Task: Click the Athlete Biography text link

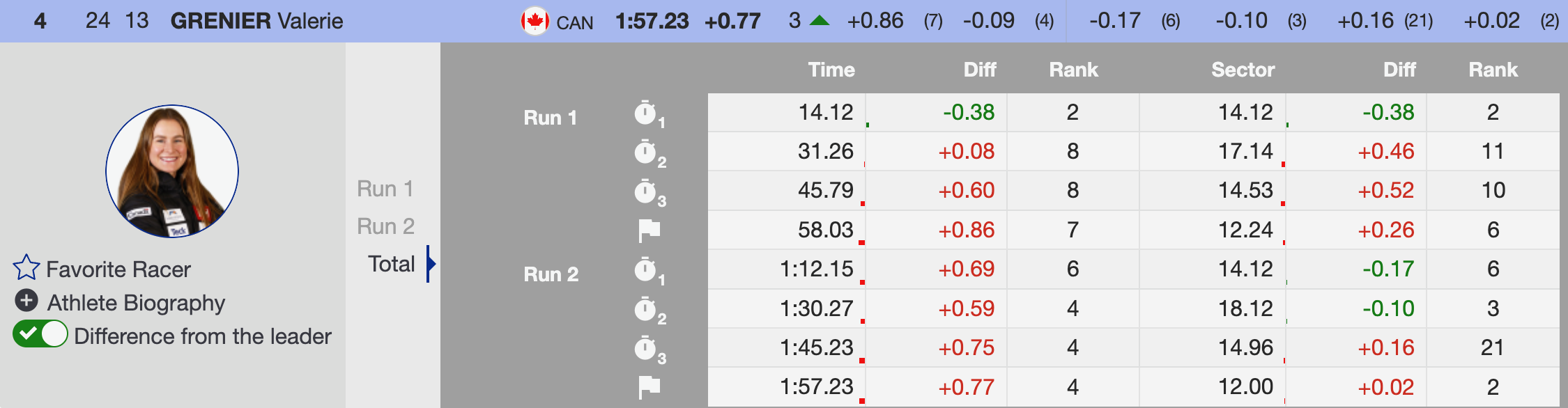Action: pyautogui.click(x=136, y=303)
